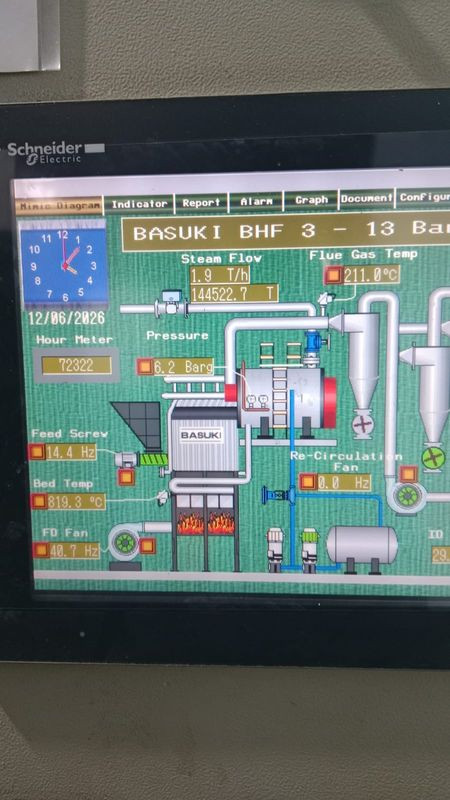The image size is (450, 800).
Task: Select the steam totalizer 144522.7 T field
Action: (234, 293)
